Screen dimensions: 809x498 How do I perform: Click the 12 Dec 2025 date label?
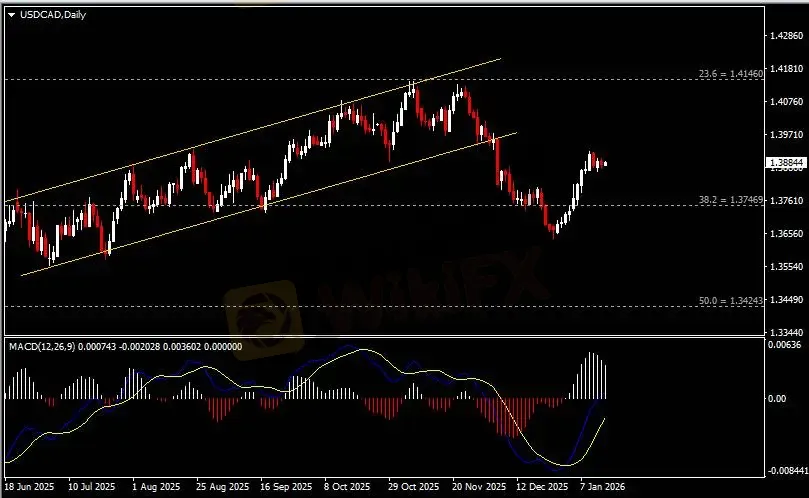pos(542,487)
